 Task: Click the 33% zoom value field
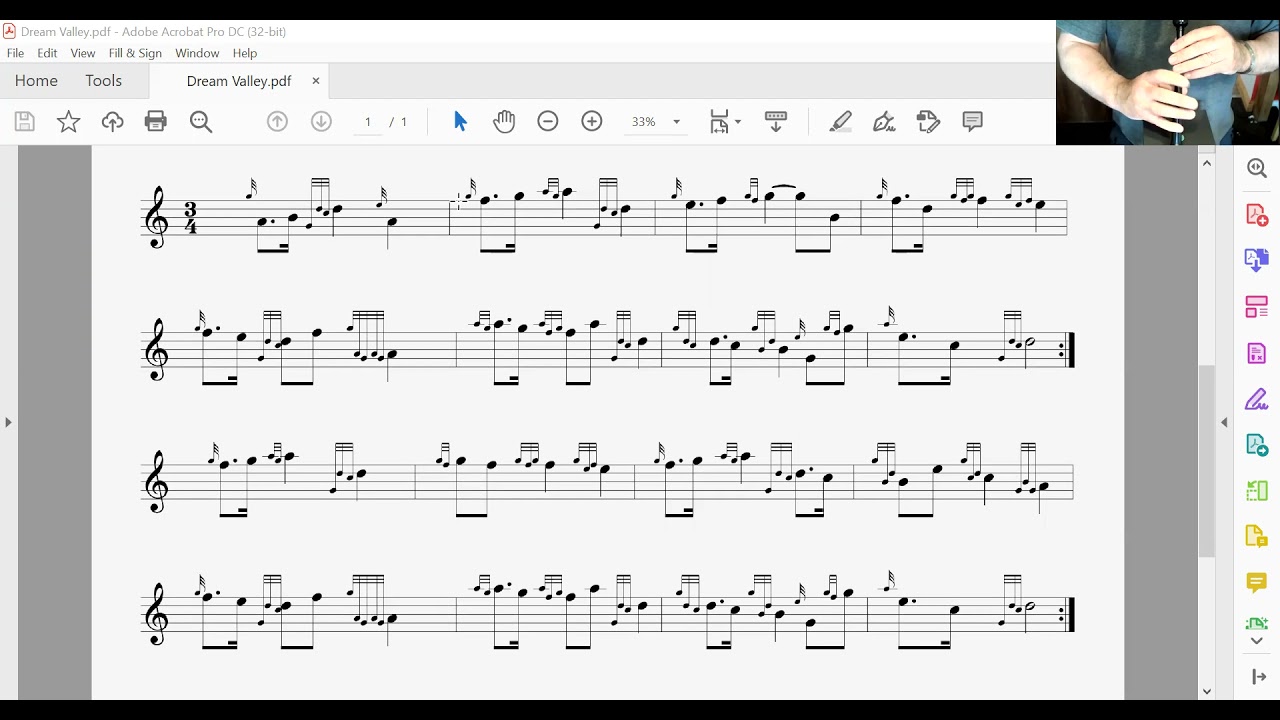click(x=644, y=122)
